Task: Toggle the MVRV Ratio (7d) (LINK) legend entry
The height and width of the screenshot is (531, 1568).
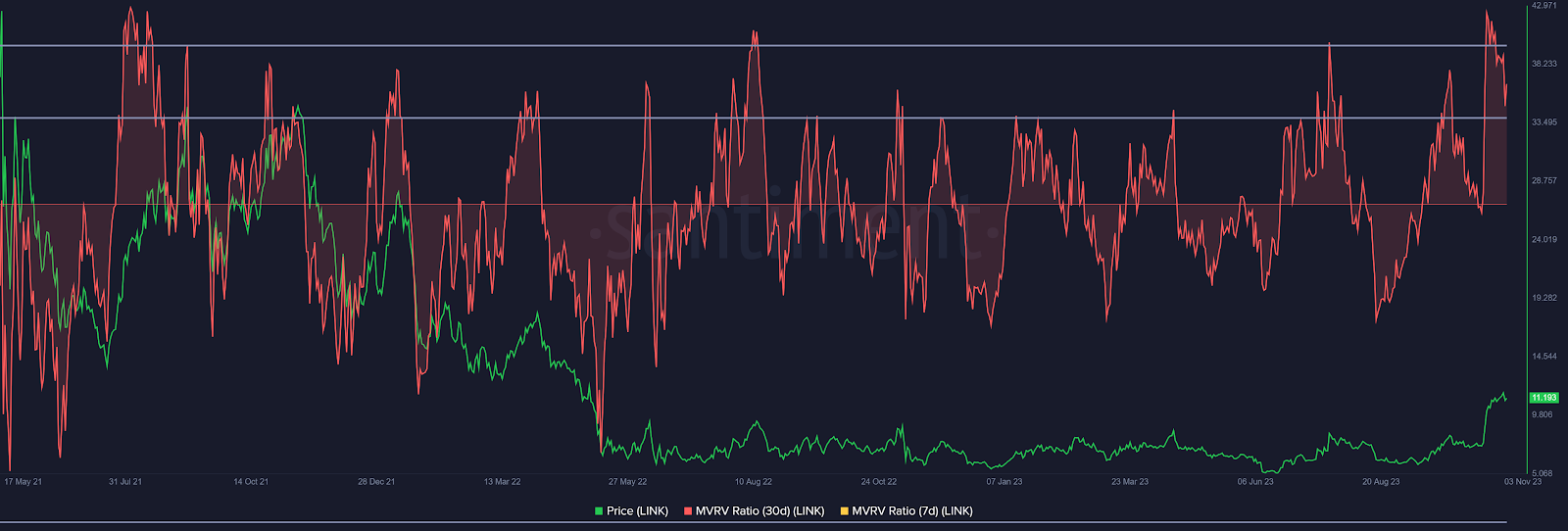Action: [906, 510]
